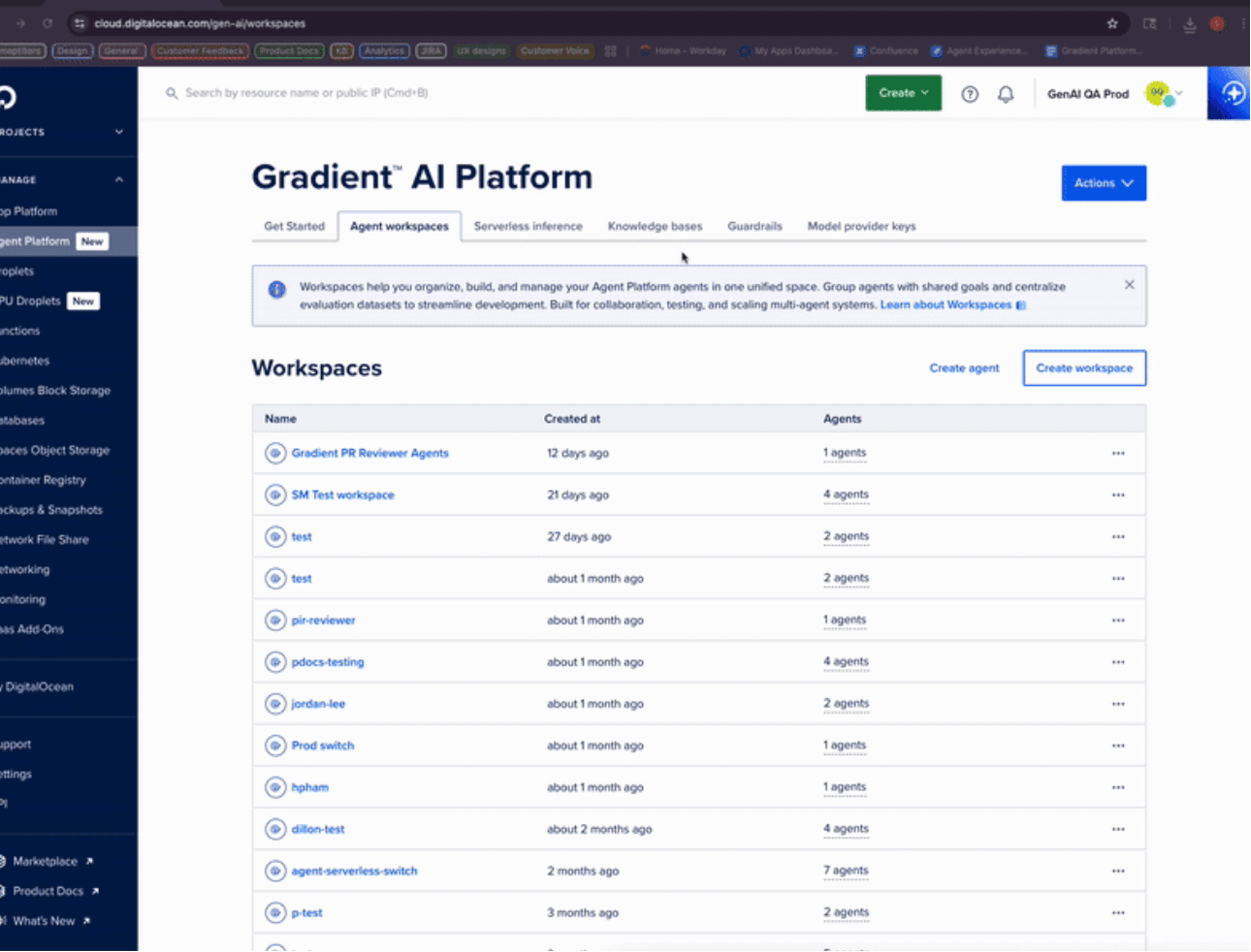The width and height of the screenshot is (1251, 952).
Task: Select the Guardrails tab
Action: [754, 227]
